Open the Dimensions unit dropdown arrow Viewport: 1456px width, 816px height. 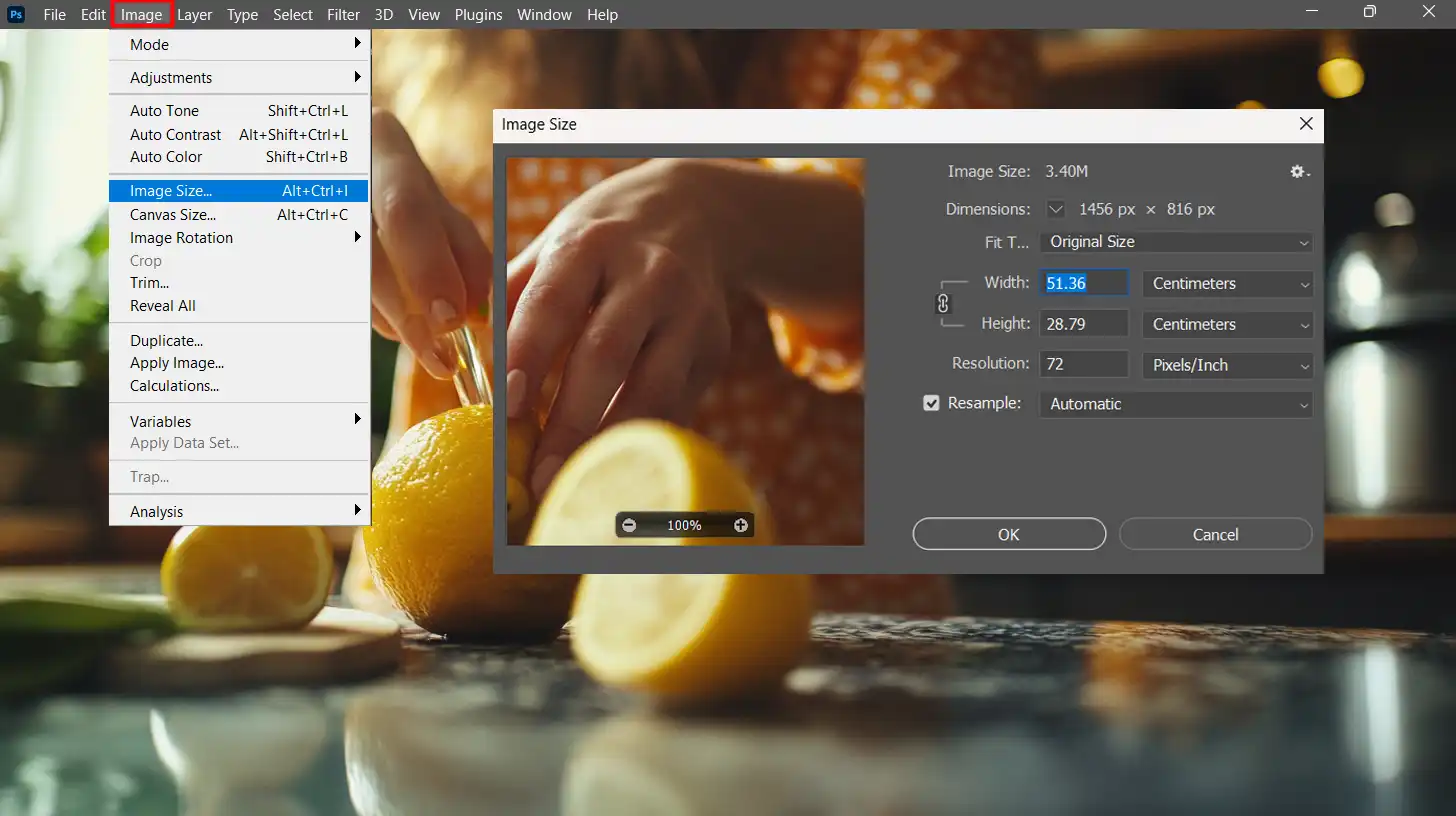click(1056, 209)
